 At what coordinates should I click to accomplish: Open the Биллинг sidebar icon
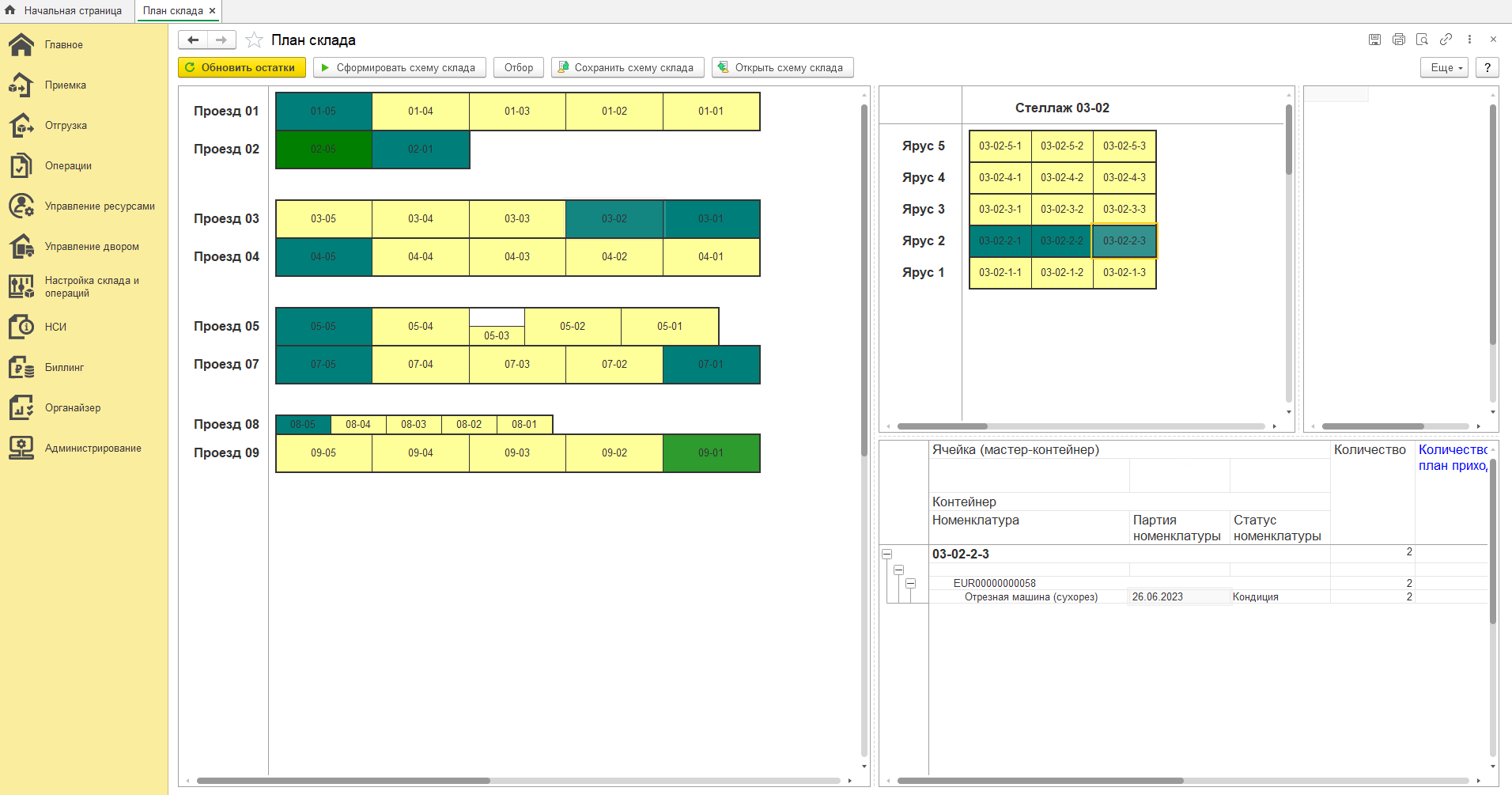point(21,368)
